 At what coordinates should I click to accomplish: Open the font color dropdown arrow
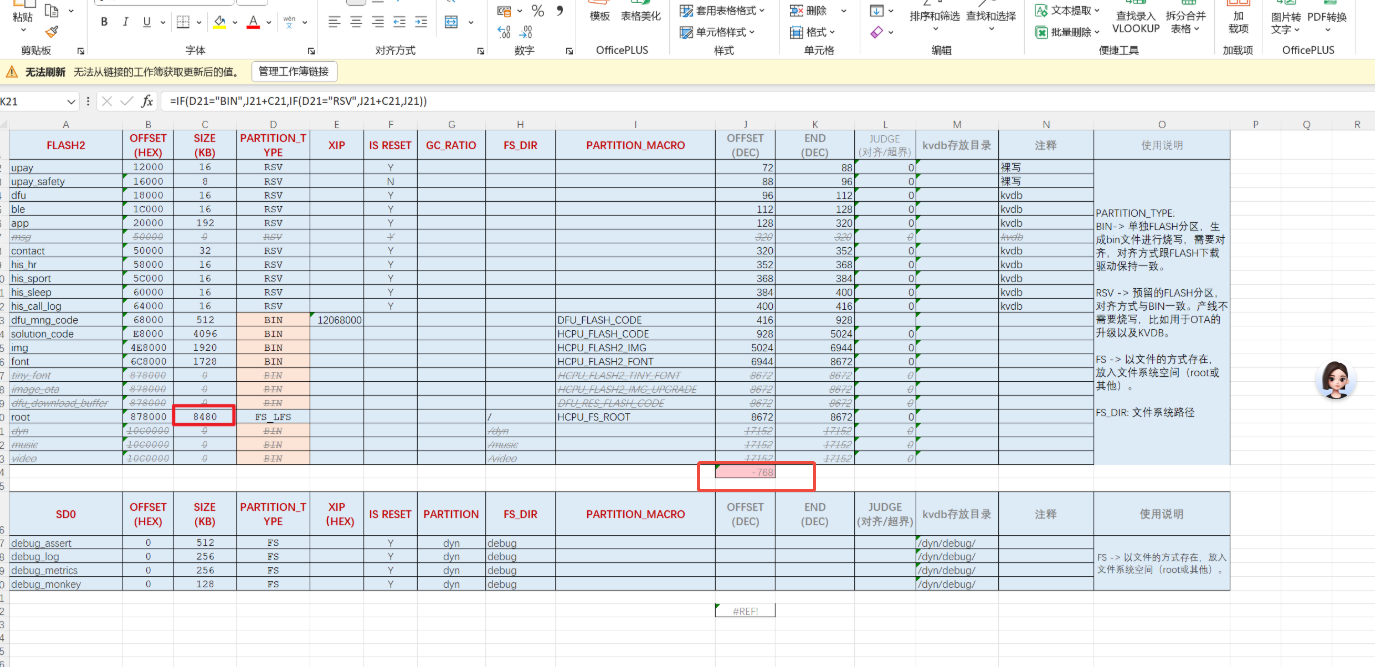point(270,22)
